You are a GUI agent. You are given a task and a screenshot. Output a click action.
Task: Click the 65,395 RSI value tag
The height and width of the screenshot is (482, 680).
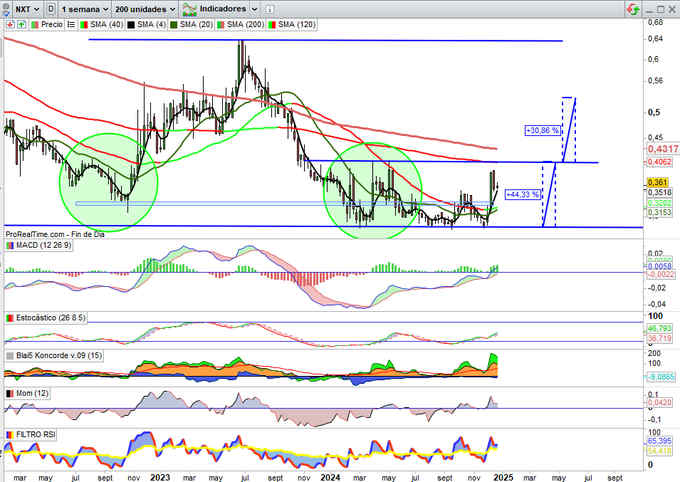660,441
